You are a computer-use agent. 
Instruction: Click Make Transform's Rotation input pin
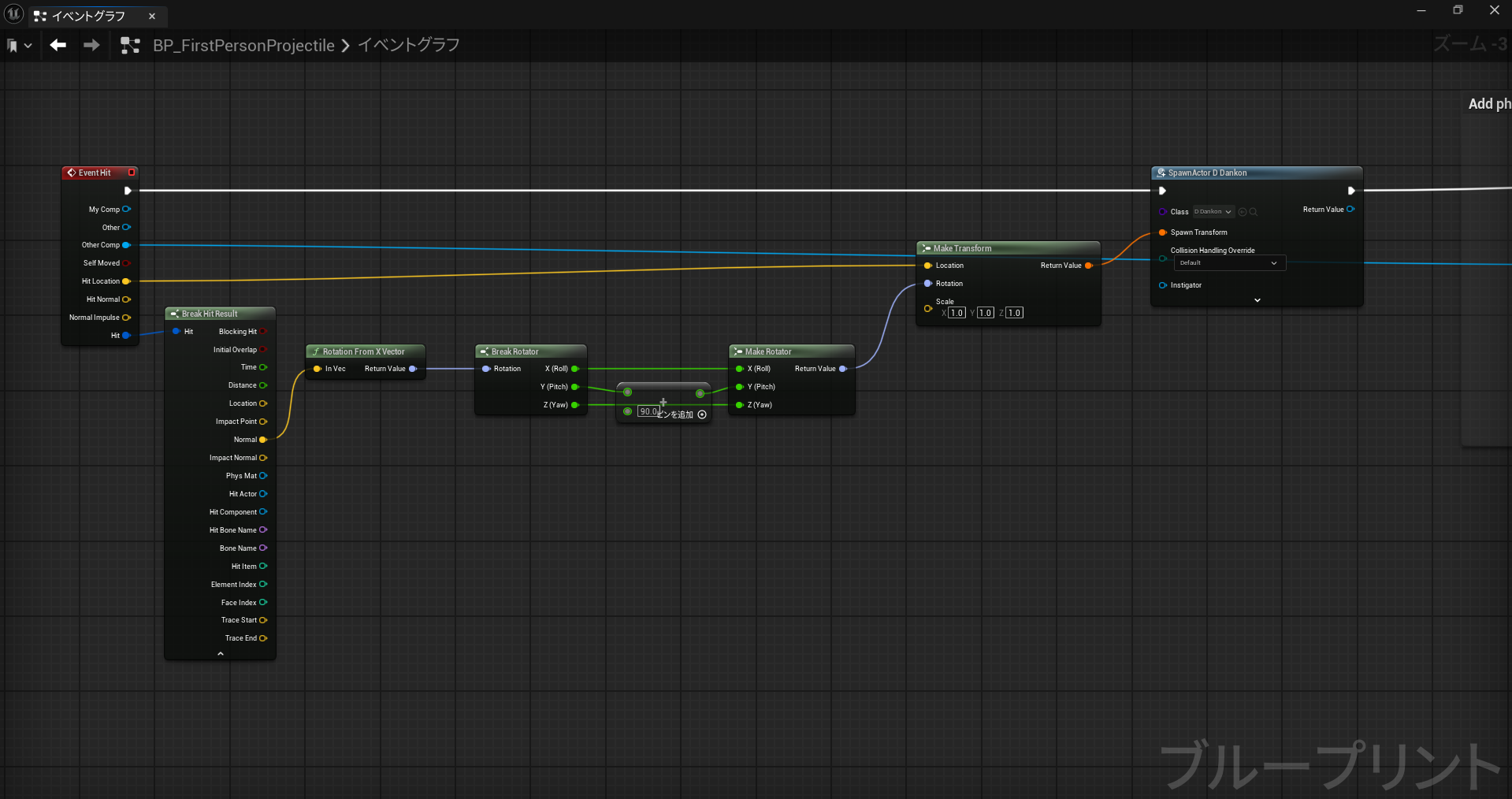tap(928, 284)
